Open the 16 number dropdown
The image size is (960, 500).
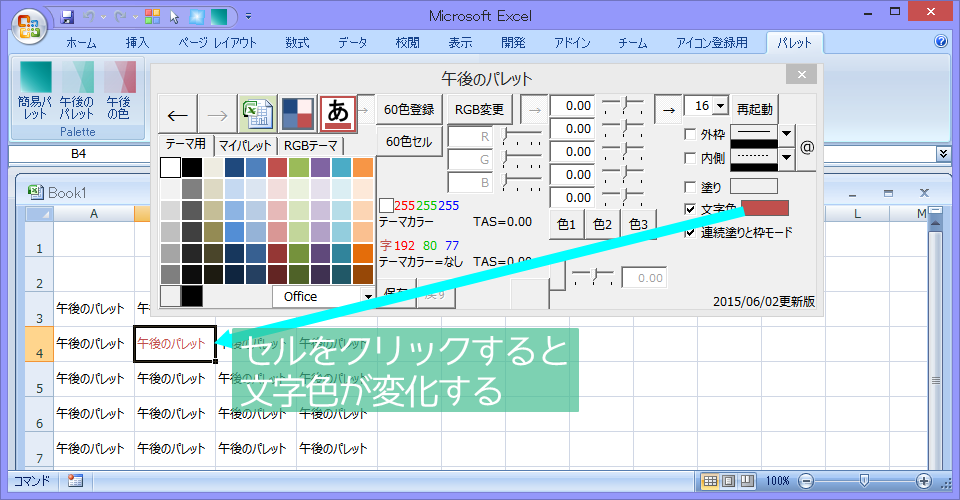point(721,106)
